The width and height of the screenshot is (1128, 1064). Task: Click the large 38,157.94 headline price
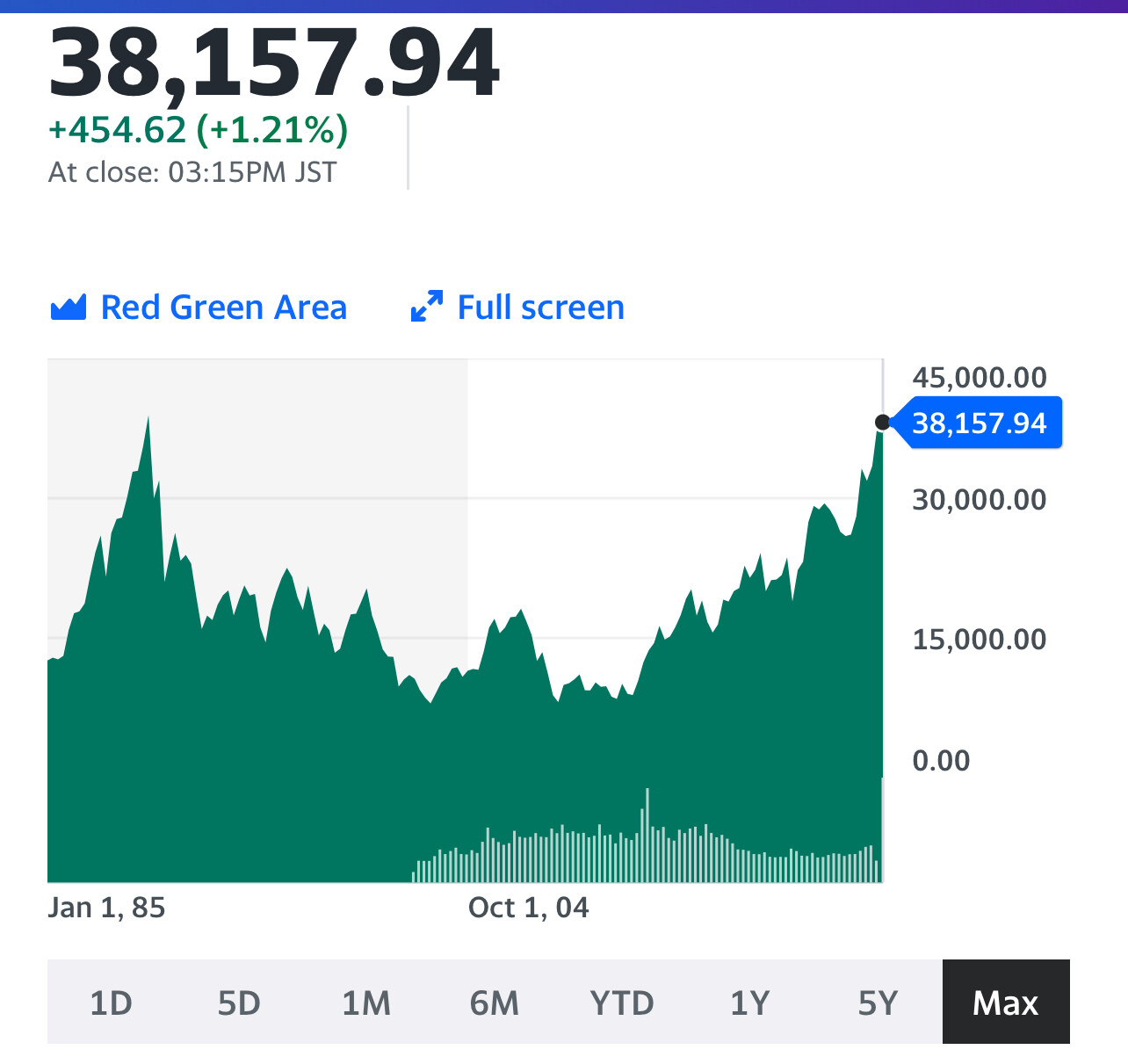274,63
